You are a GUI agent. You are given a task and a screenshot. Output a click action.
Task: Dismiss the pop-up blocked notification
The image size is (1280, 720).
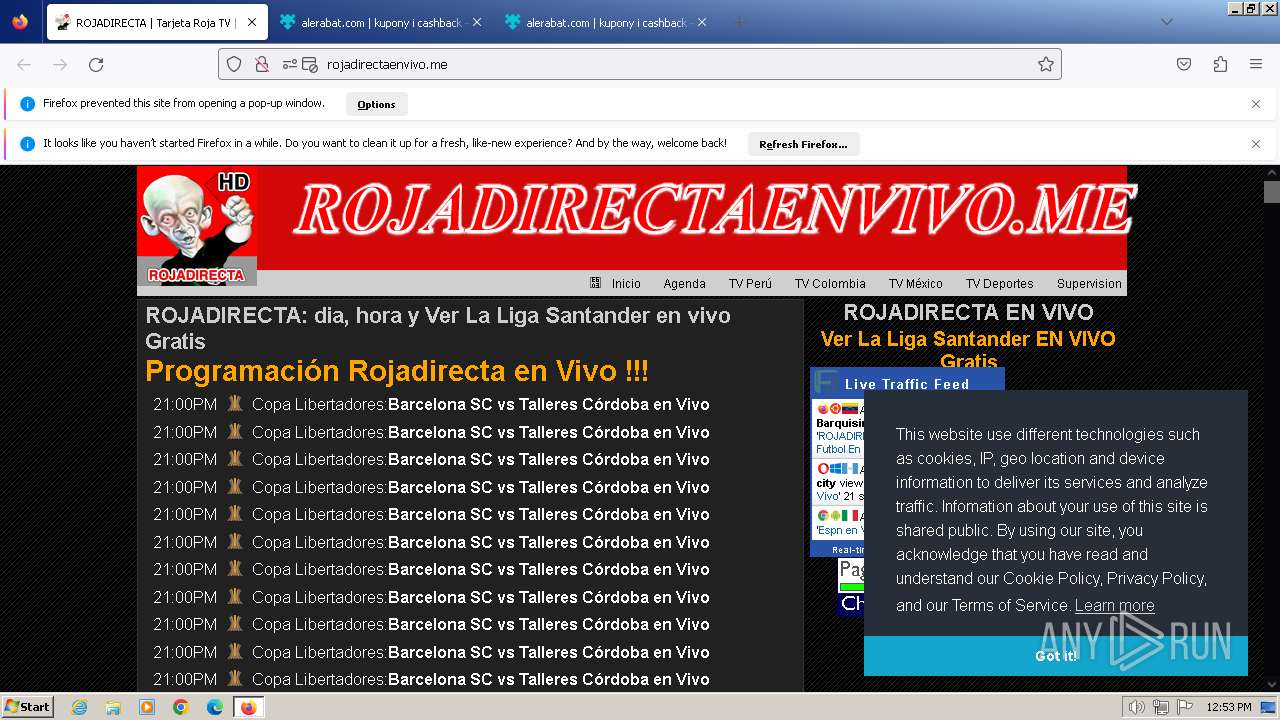click(1256, 104)
